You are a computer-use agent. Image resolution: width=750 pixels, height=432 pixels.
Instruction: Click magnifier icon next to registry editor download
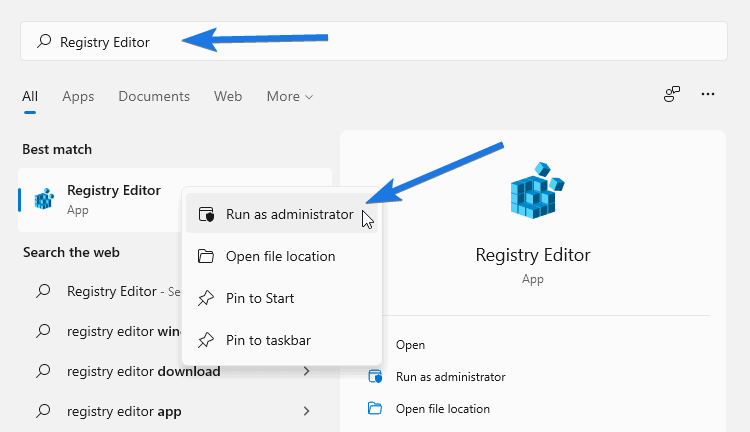tap(43, 371)
